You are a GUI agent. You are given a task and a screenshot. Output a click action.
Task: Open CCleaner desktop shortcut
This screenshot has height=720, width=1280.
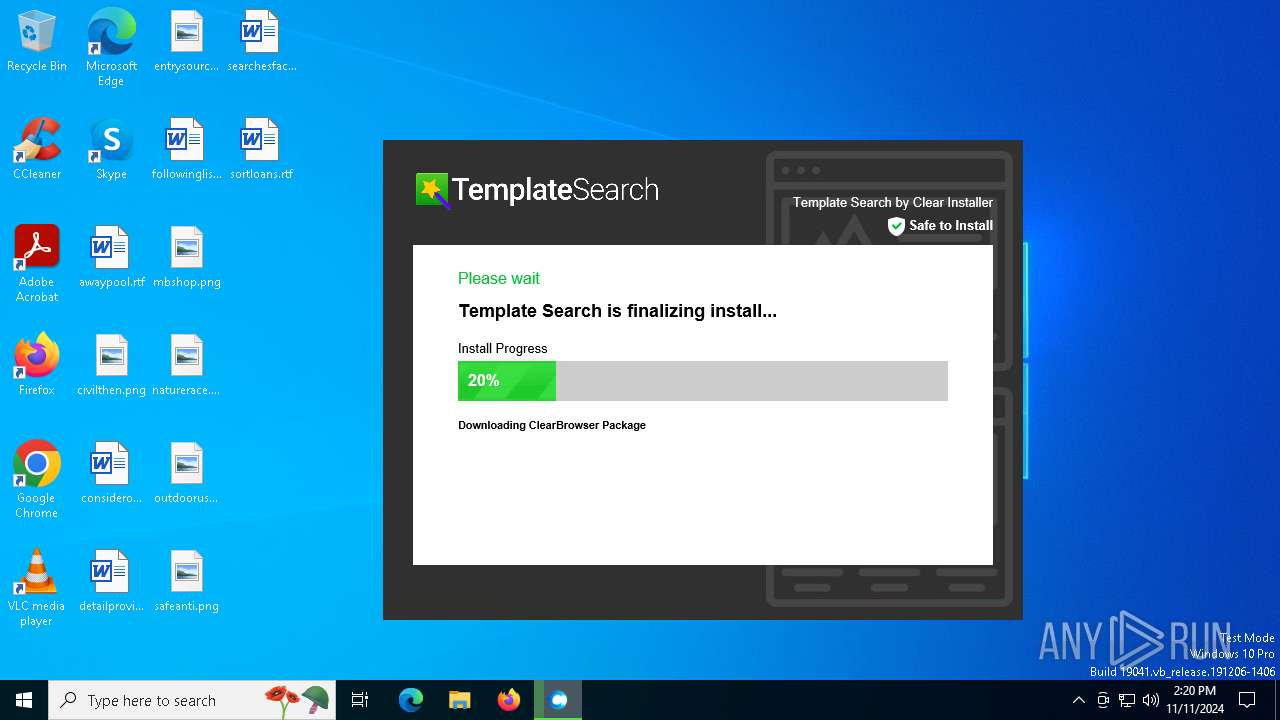click(37, 150)
